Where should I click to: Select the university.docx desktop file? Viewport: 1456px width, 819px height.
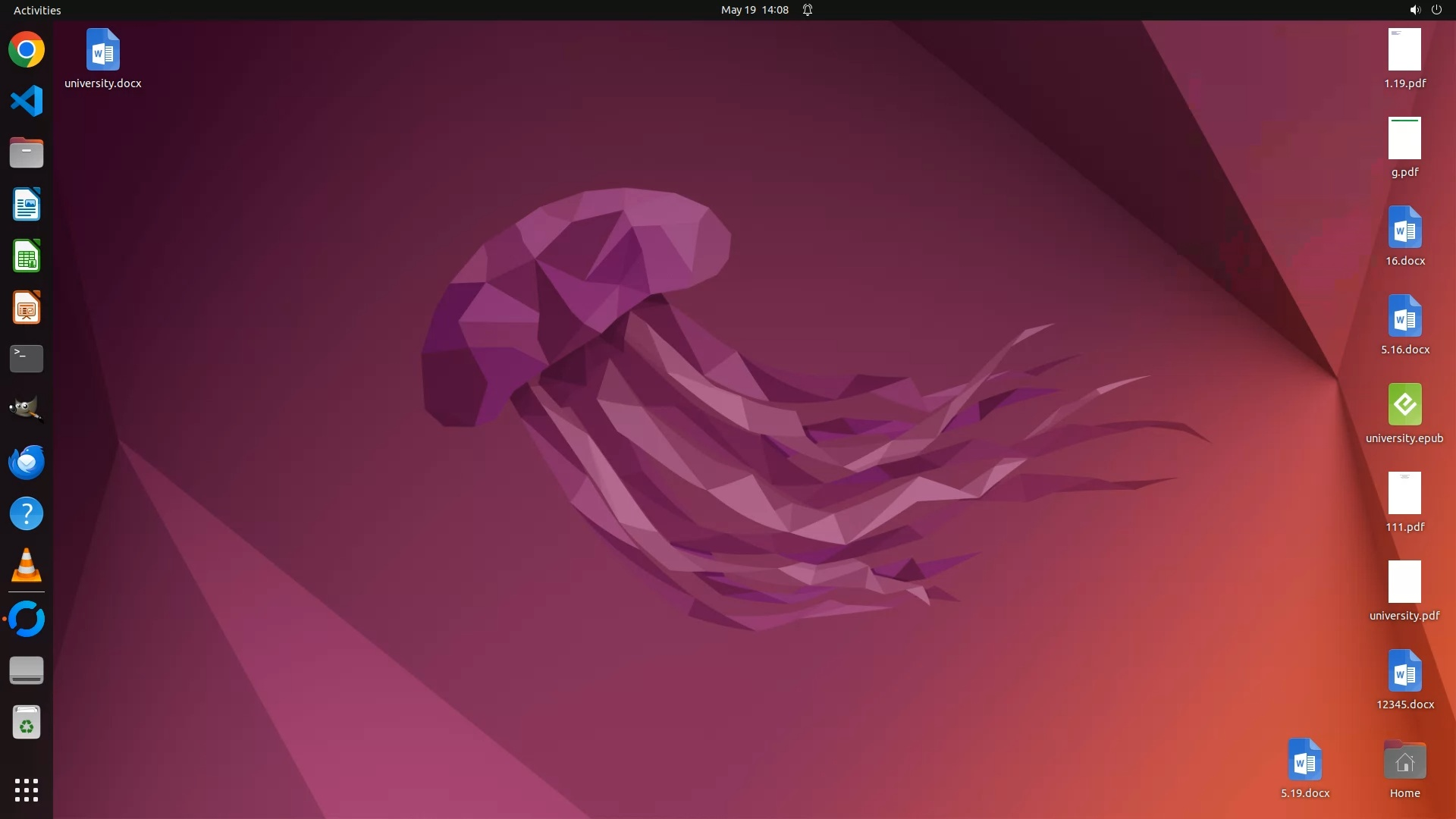pos(103,50)
